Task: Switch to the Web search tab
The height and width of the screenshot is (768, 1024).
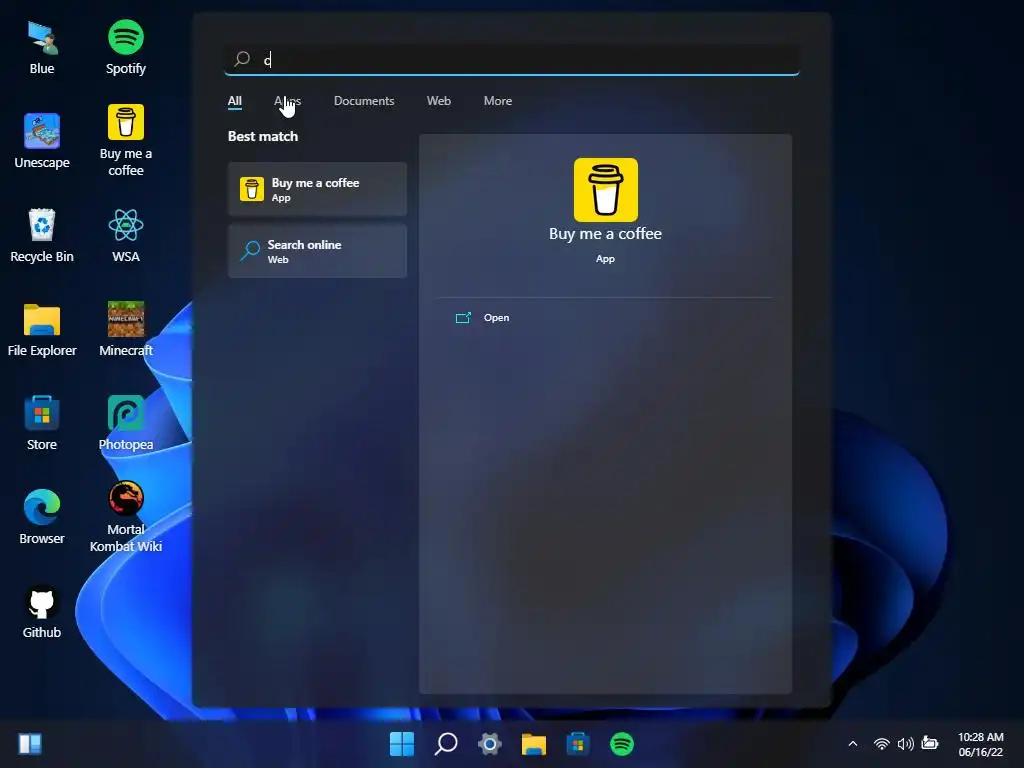Action: [x=439, y=101]
